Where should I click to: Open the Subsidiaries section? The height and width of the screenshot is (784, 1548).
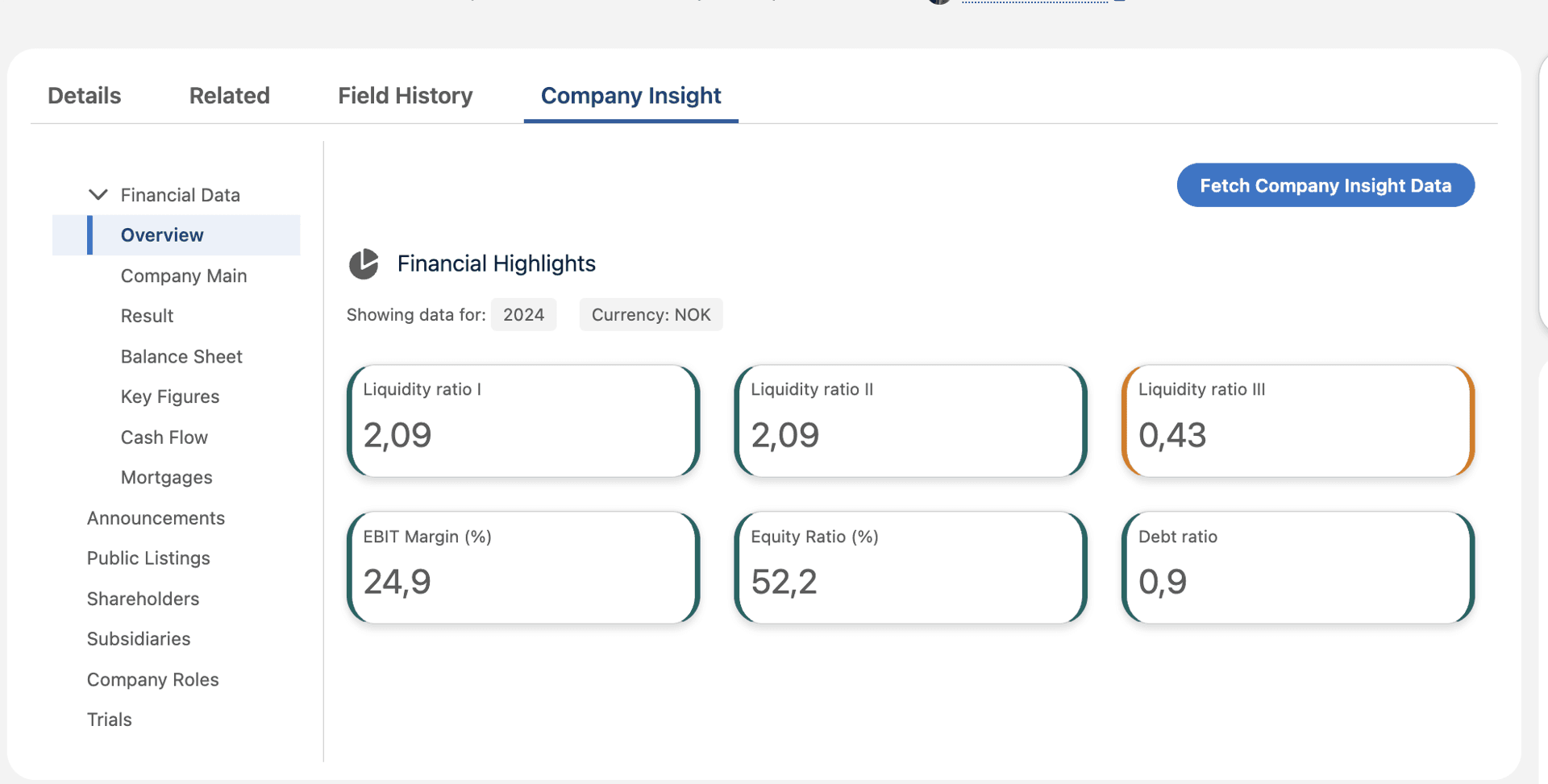tap(138, 639)
